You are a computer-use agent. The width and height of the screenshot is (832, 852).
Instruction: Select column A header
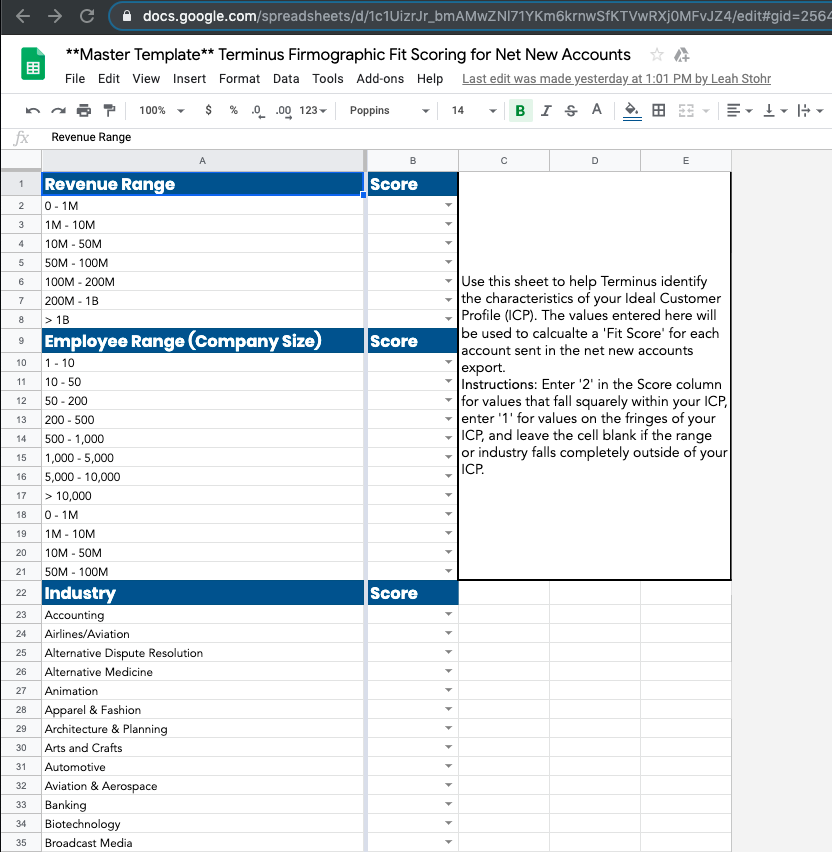point(202,161)
